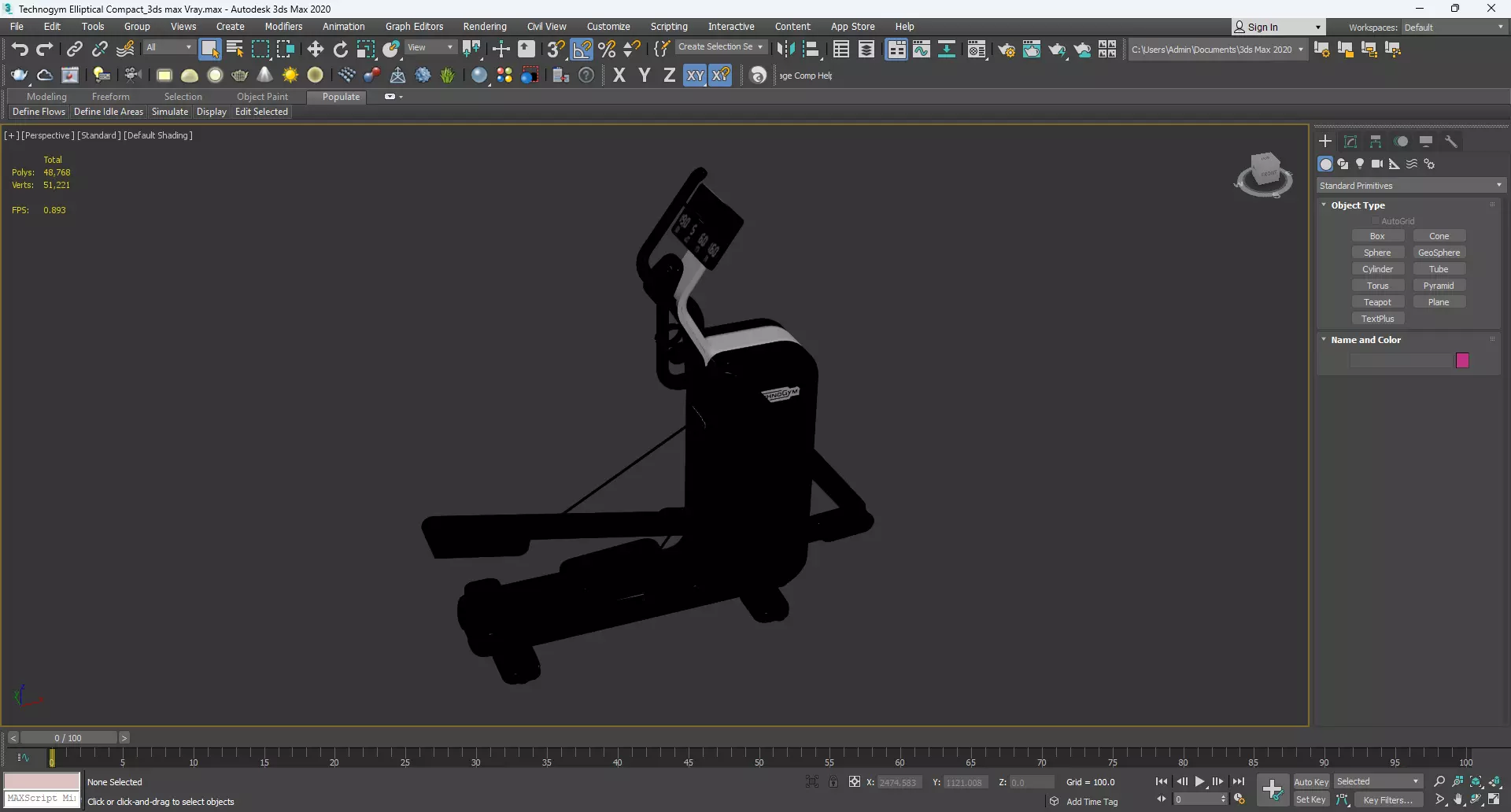The height and width of the screenshot is (812, 1511).
Task: Toggle the Selection Lock padlock
Action: click(x=833, y=781)
